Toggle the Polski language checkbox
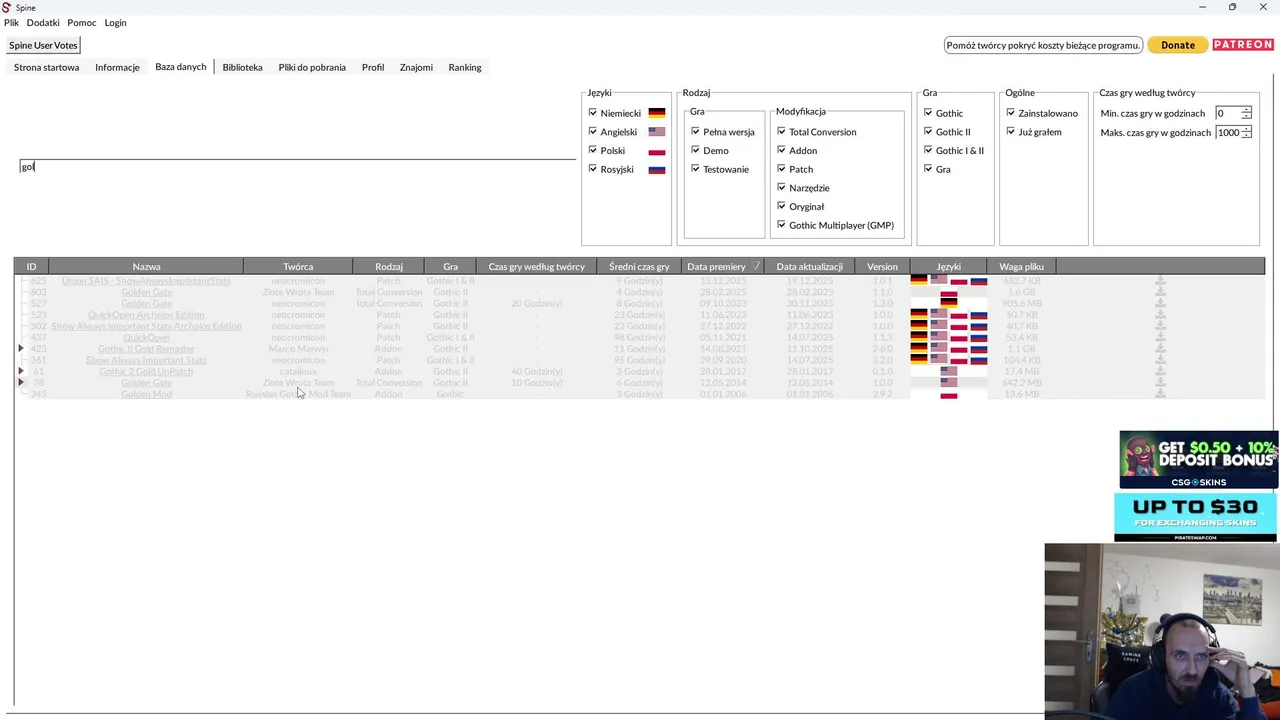Viewport: 1280px width, 720px height. coord(593,150)
